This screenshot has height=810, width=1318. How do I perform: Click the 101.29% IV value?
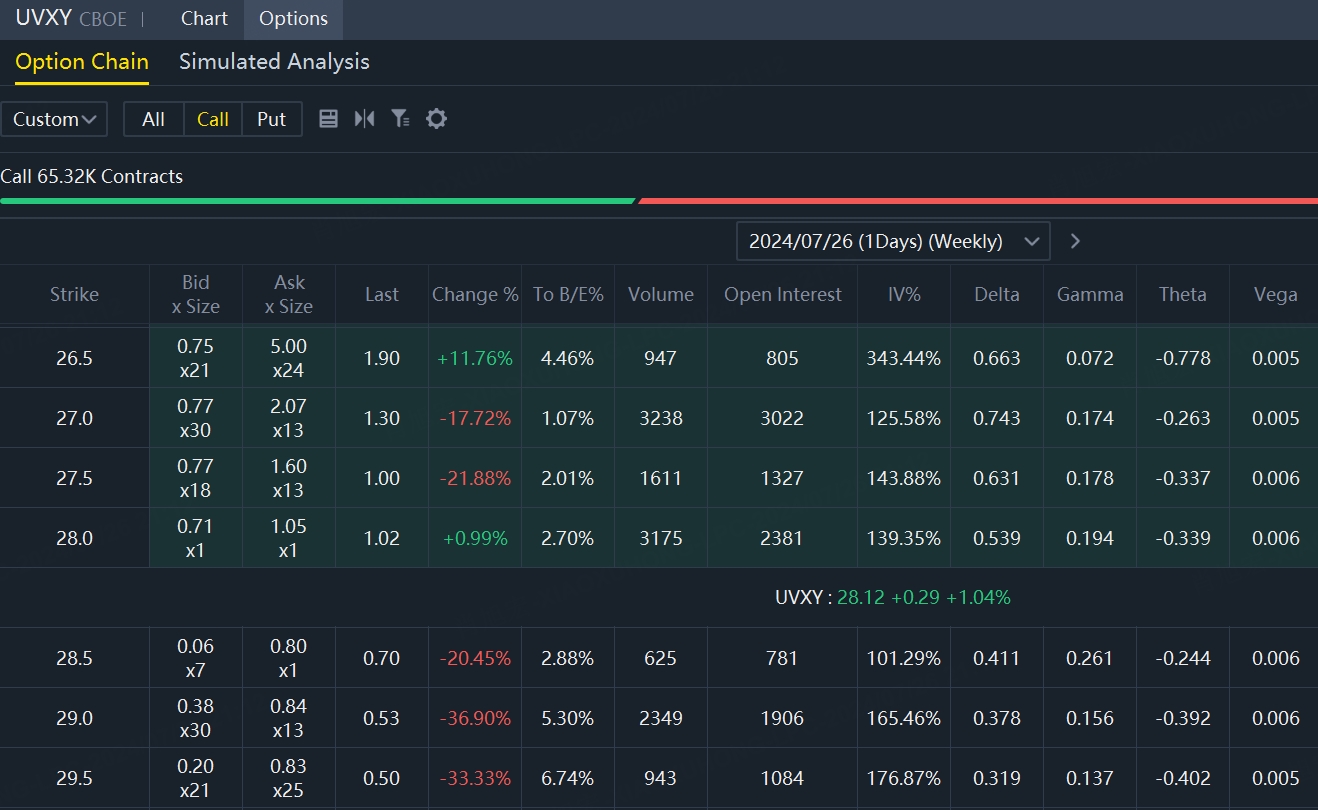[904, 658]
